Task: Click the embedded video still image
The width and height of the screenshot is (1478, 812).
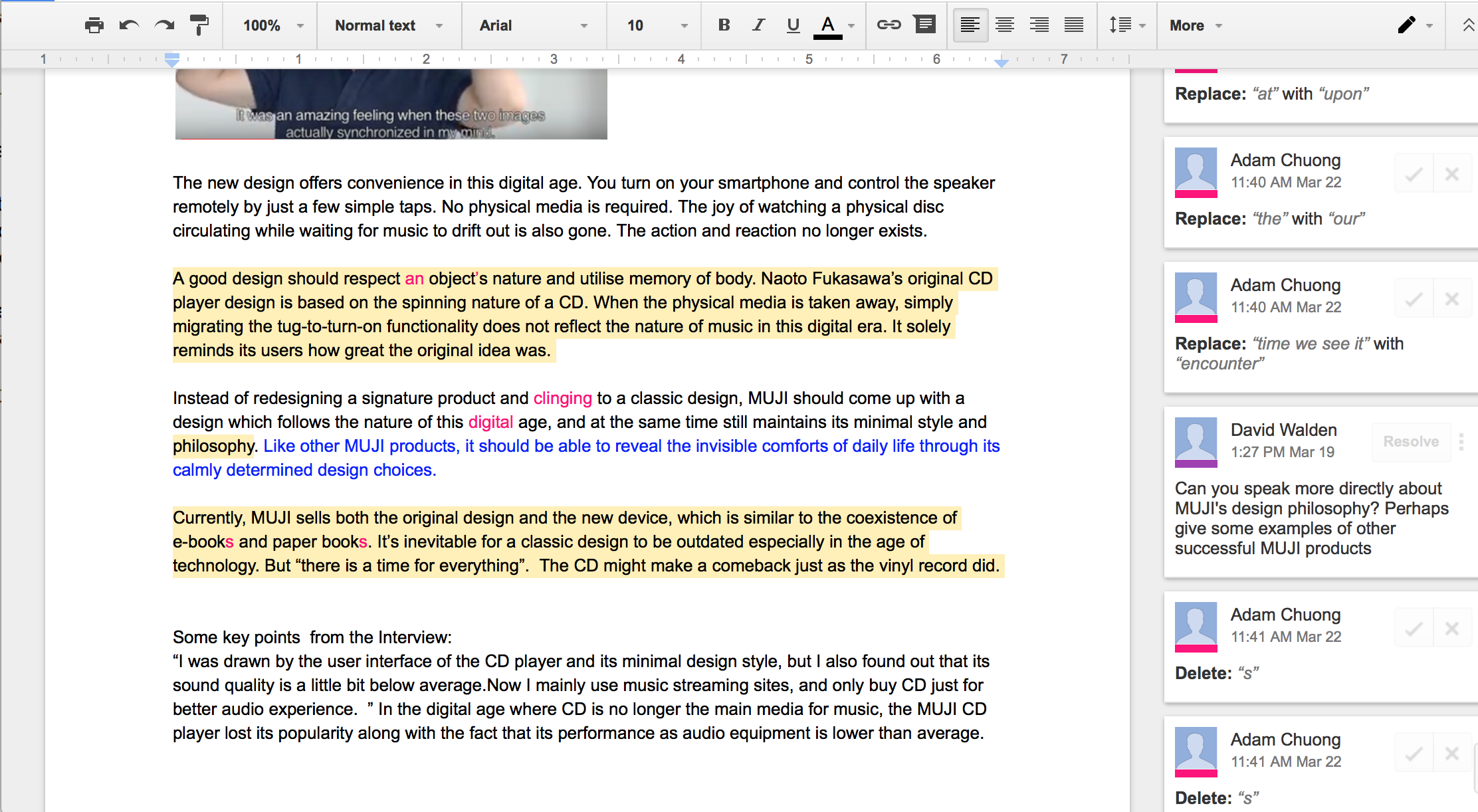Action: tap(391, 104)
